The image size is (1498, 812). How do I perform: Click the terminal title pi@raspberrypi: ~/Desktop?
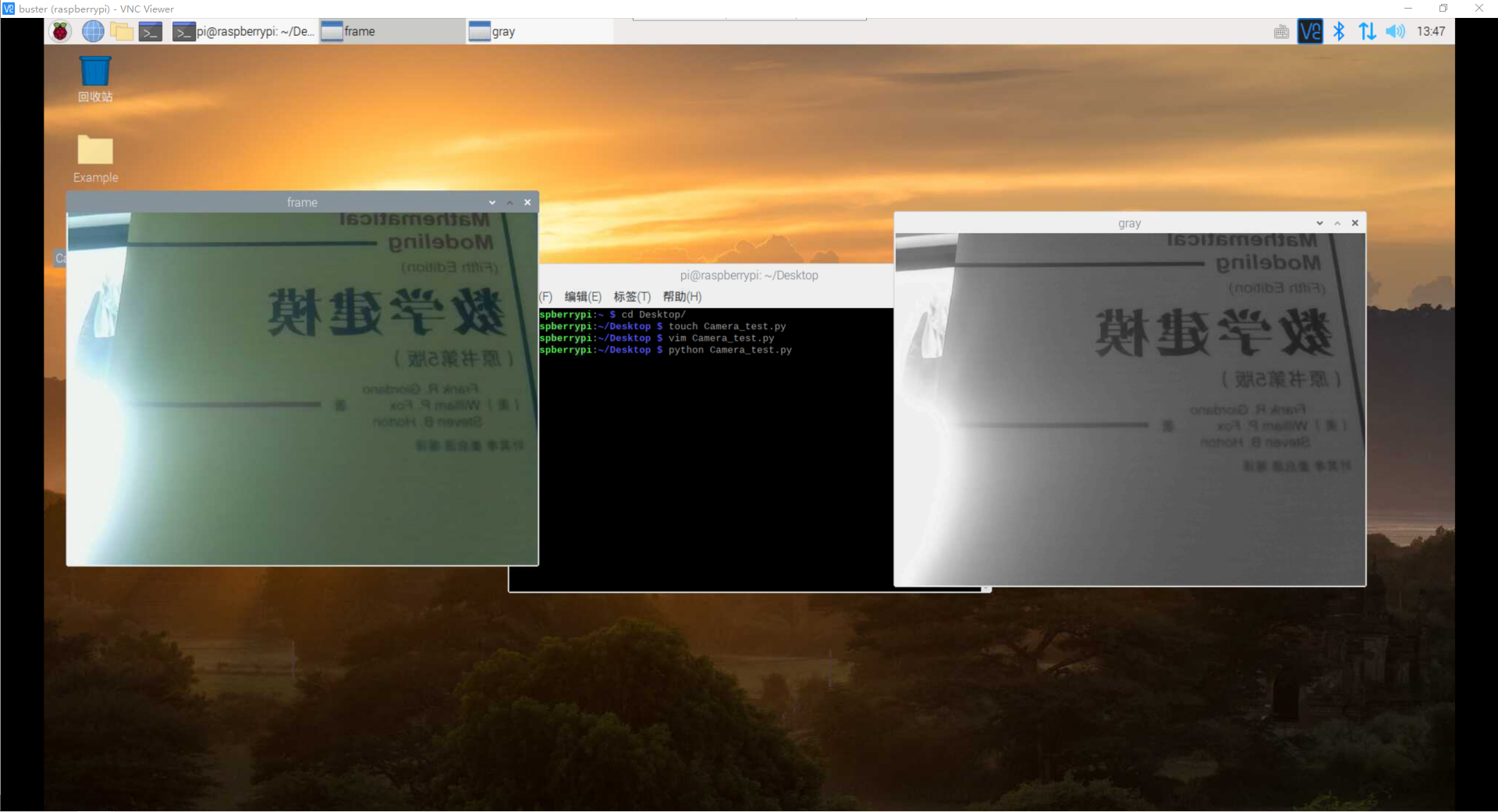[x=749, y=275]
